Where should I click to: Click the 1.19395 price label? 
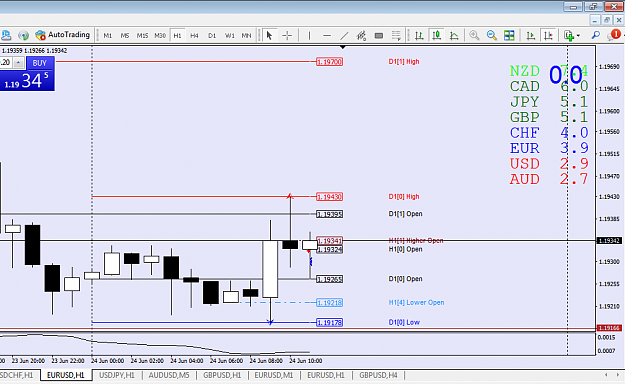coord(330,214)
